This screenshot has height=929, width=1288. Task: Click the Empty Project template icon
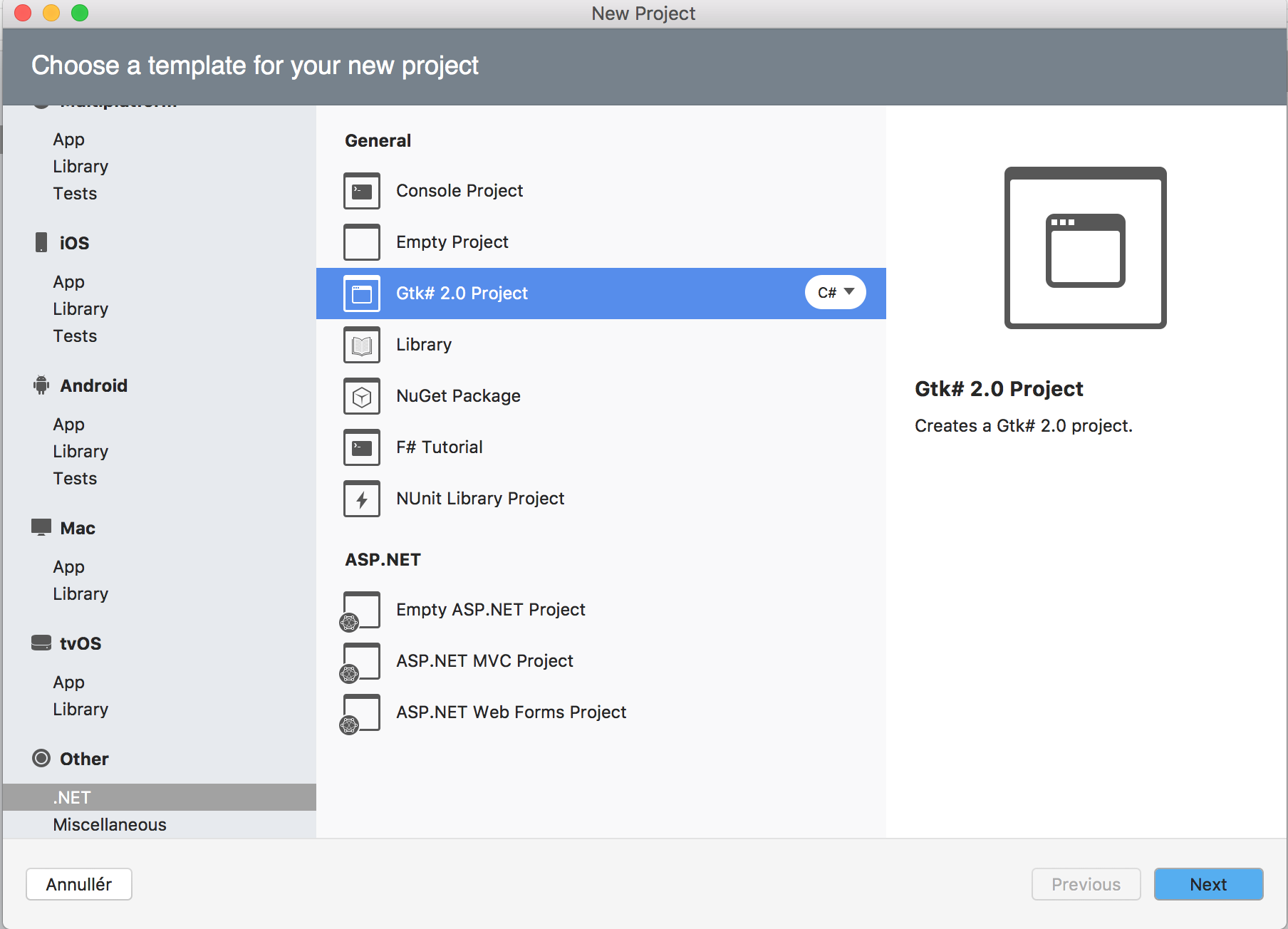pyautogui.click(x=362, y=242)
